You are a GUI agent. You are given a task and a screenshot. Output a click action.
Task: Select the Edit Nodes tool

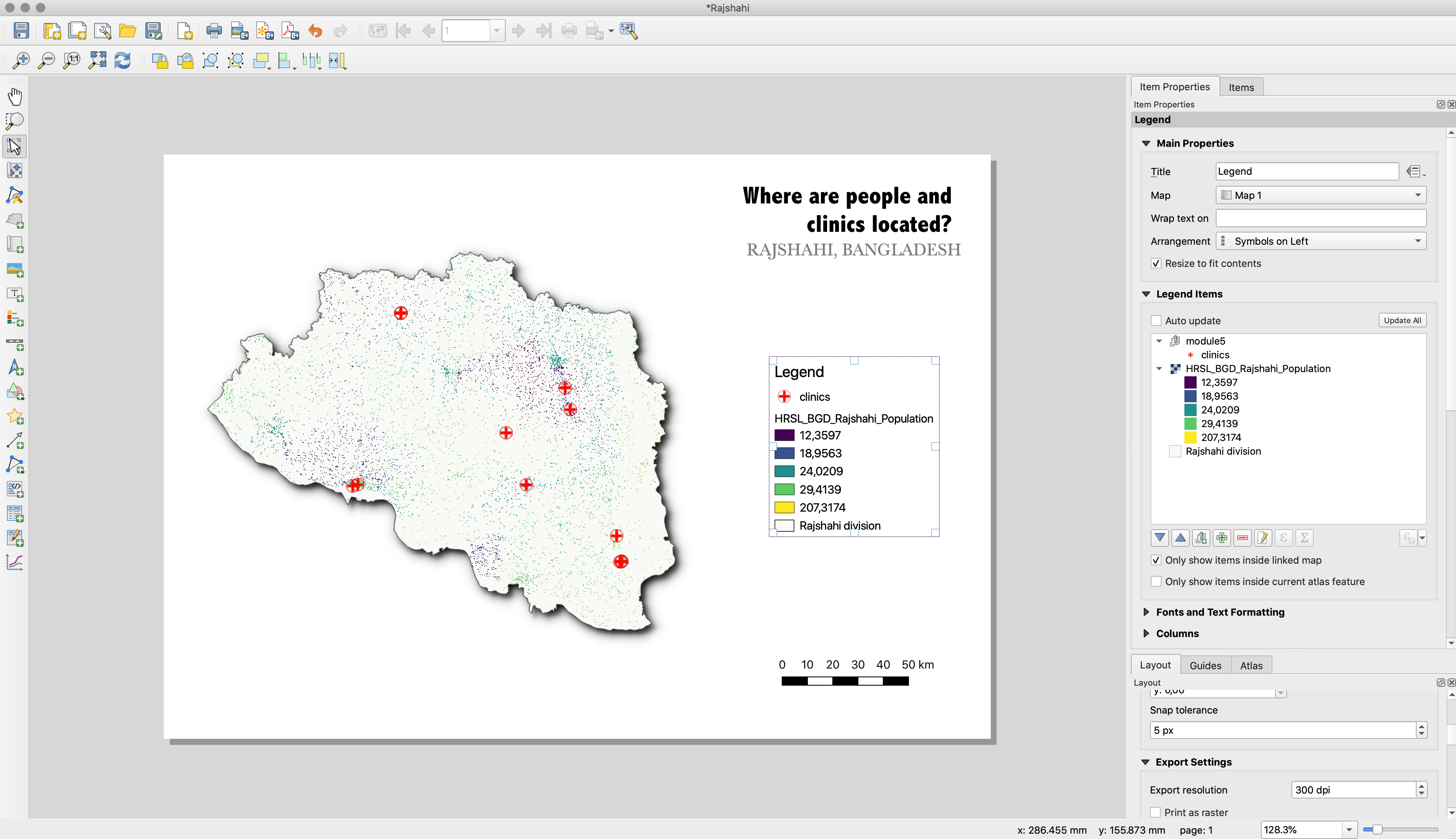point(15,195)
